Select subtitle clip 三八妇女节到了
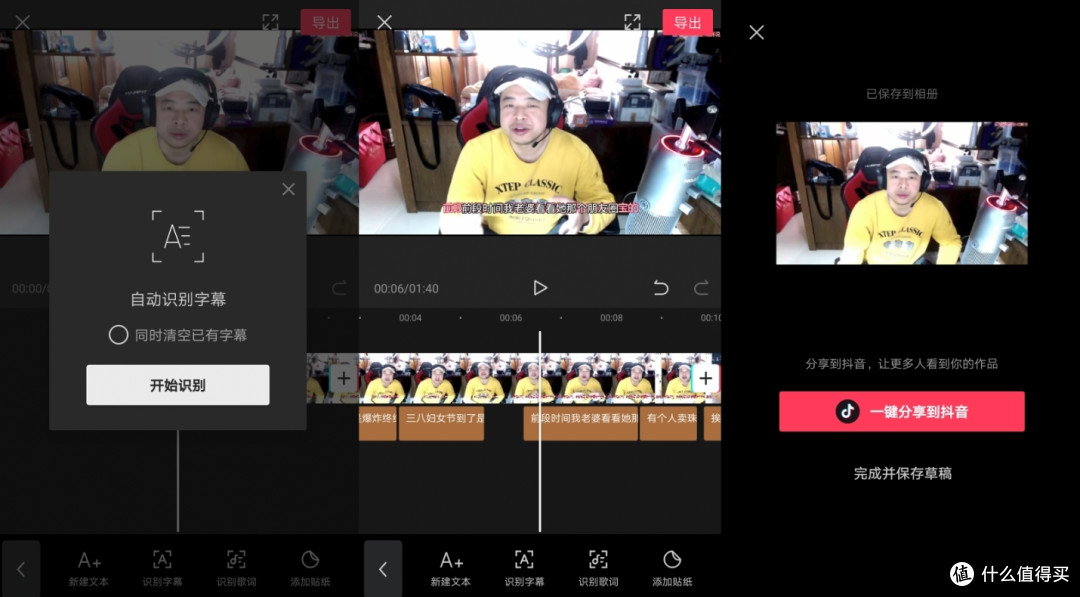 (x=442, y=423)
